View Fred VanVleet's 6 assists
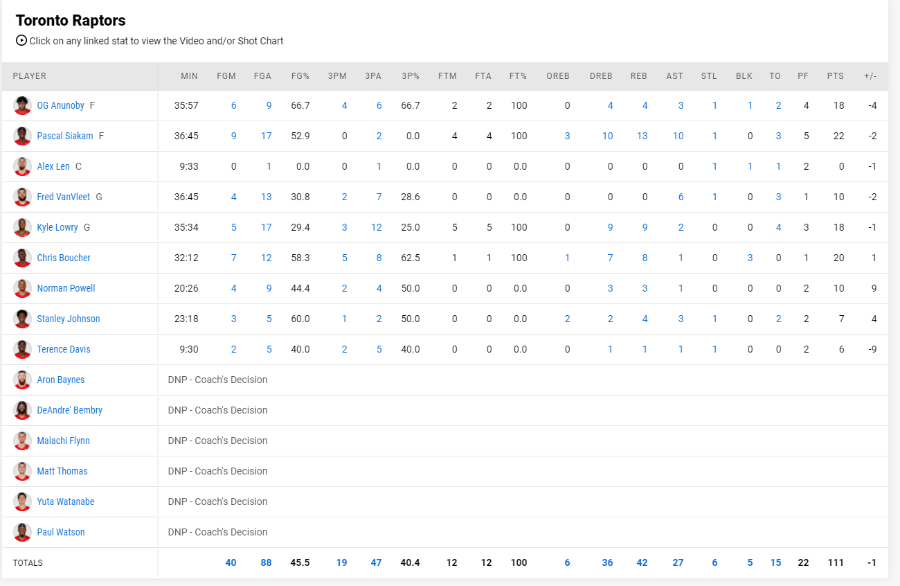Viewport: 900px width, 586px height. pos(681,197)
